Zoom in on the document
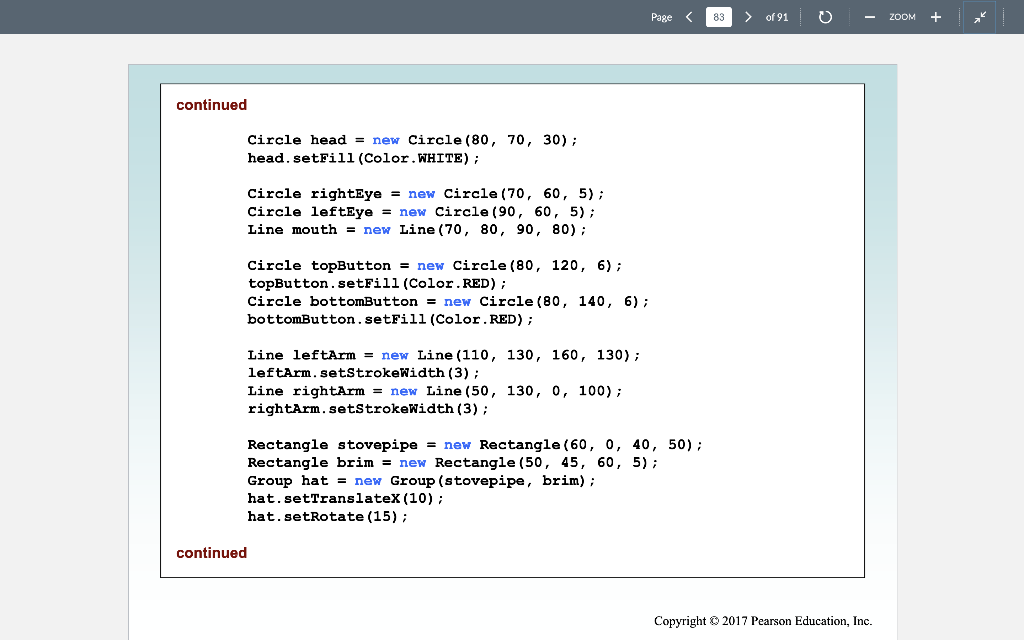The image size is (1024, 640). point(934,16)
